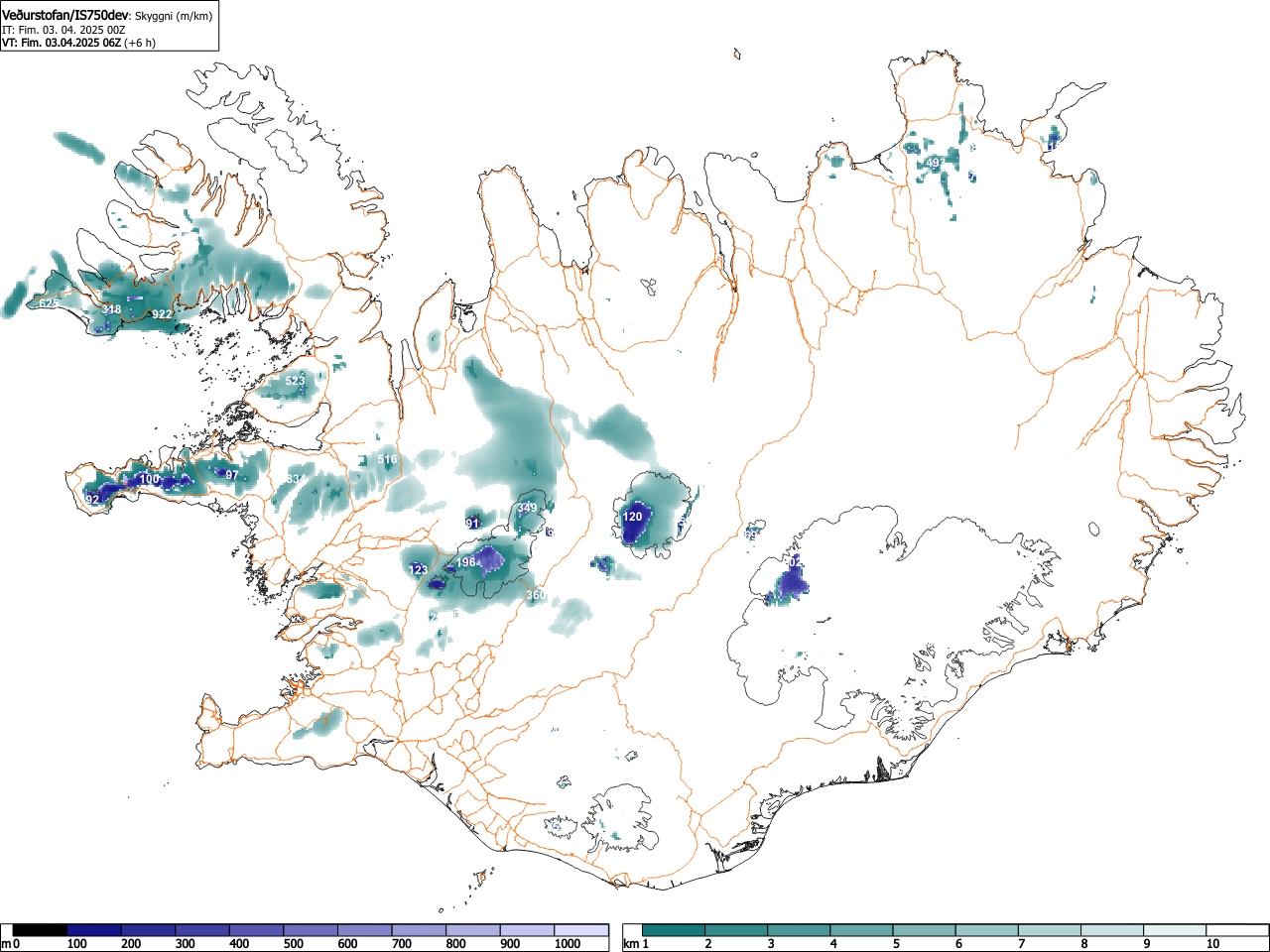Pick the 4–5 km legend swatch
Viewport: 1270px width, 952px height.
pos(861,930)
